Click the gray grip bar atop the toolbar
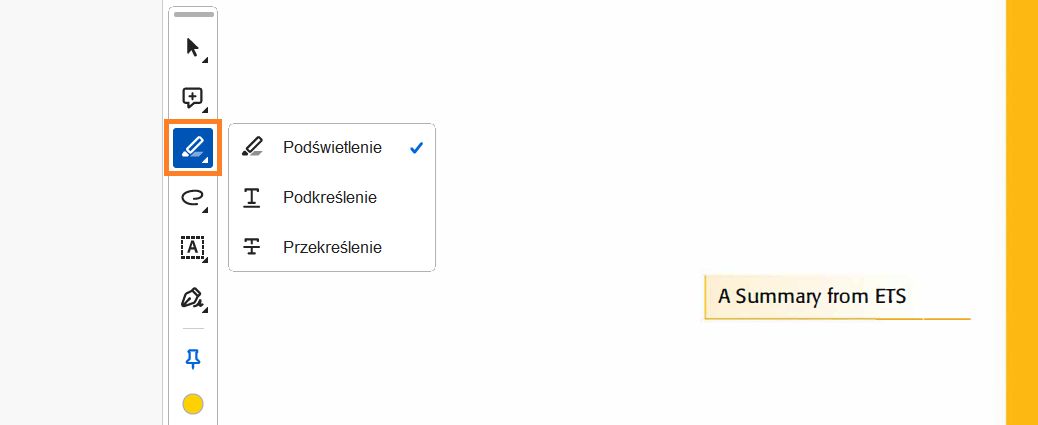 pos(193,15)
